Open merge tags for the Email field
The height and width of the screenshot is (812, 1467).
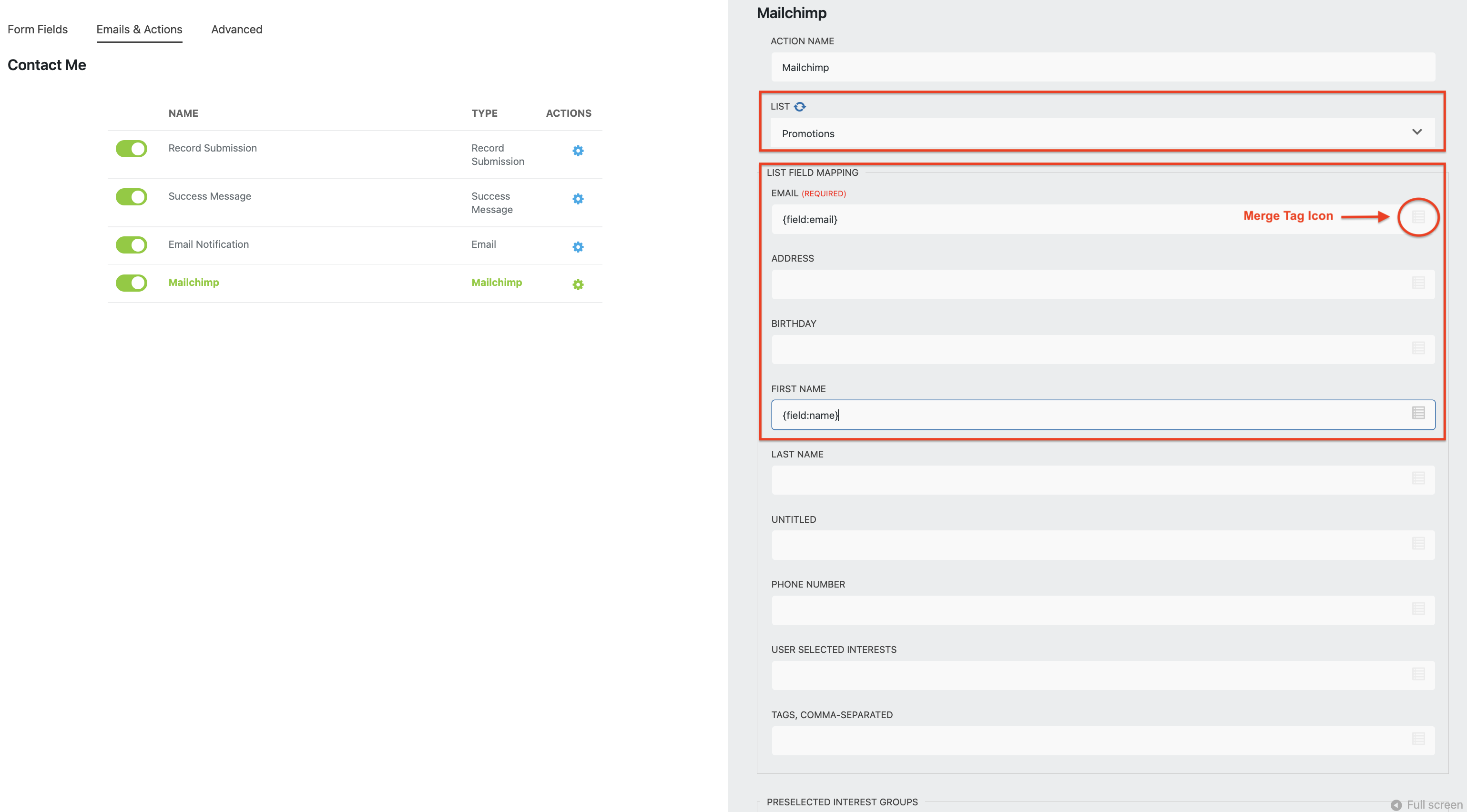[x=1417, y=217]
